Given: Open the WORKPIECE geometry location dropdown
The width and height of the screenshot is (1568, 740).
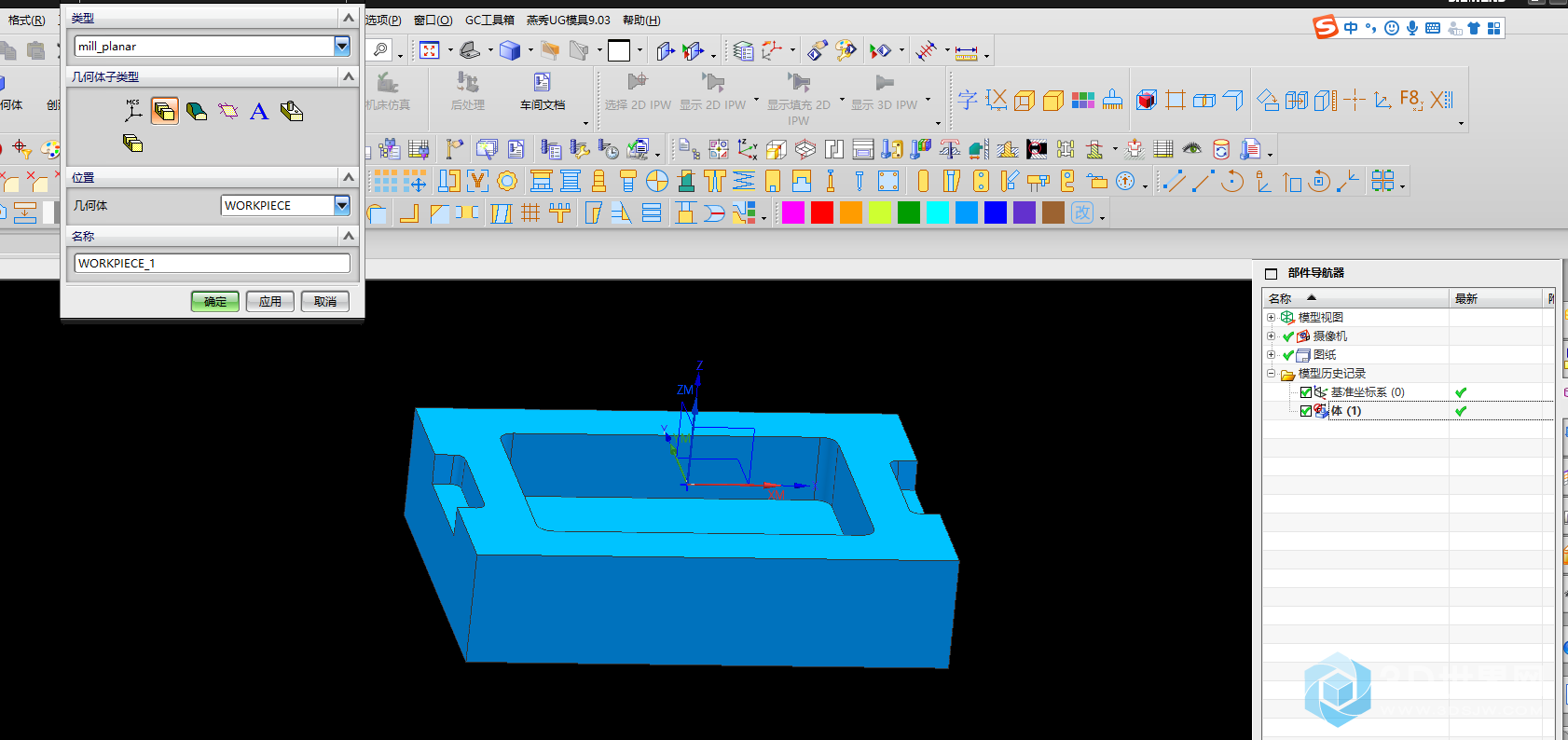Looking at the screenshot, I should 342,205.
